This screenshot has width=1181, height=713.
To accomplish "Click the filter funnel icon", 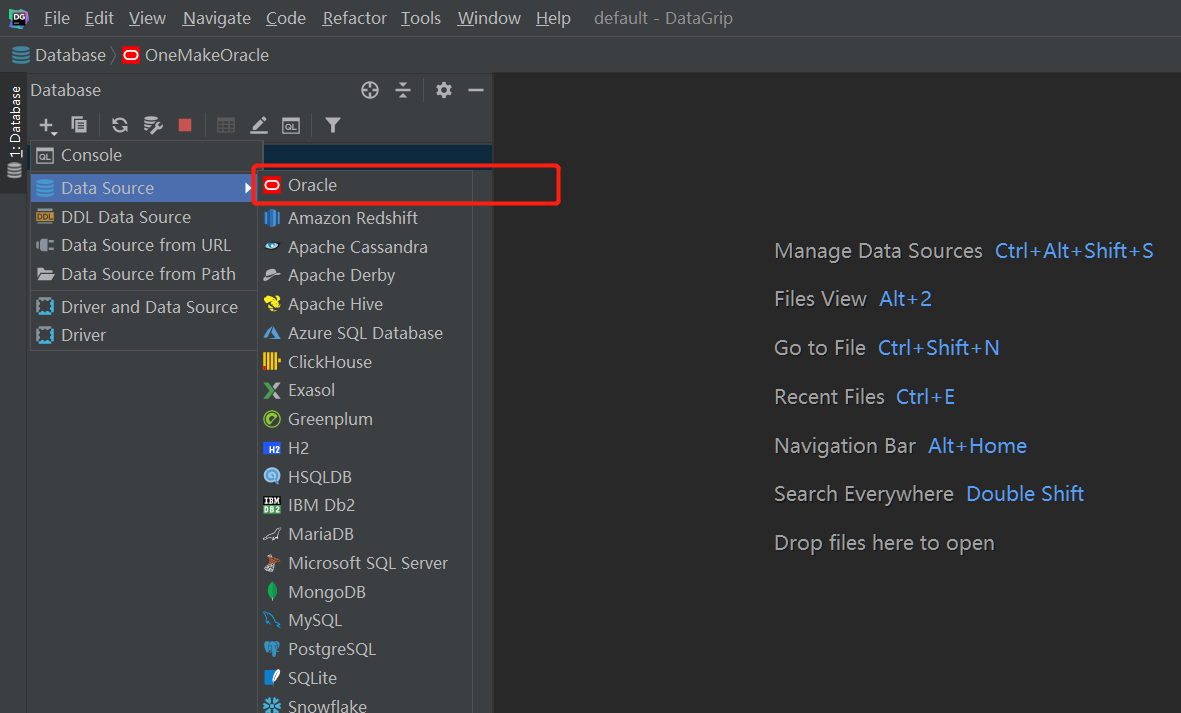I will [x=333, y=125].
